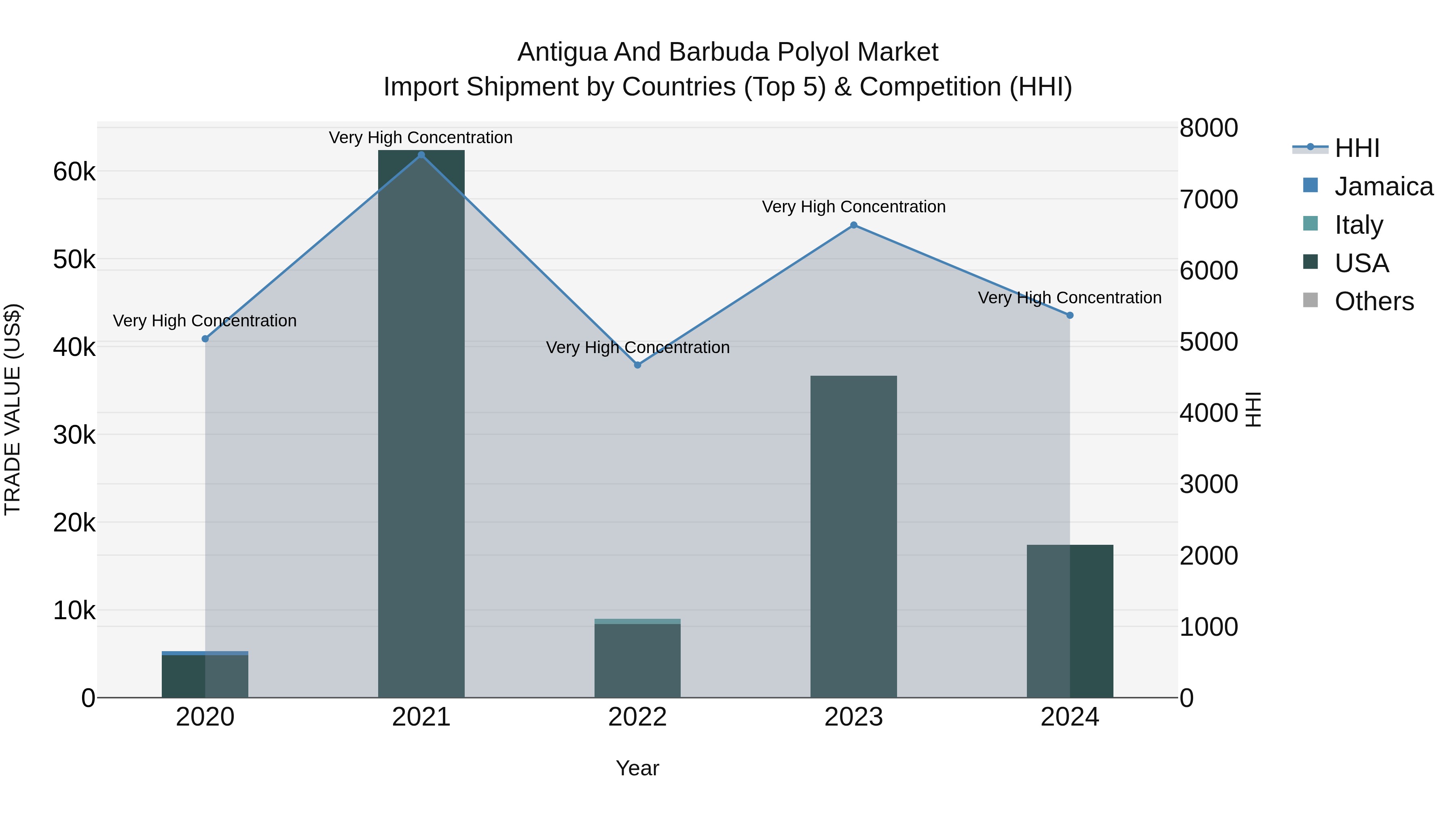Click the 2021 x-axis label
1456x819 pixels.
click(x=421, y=717)
